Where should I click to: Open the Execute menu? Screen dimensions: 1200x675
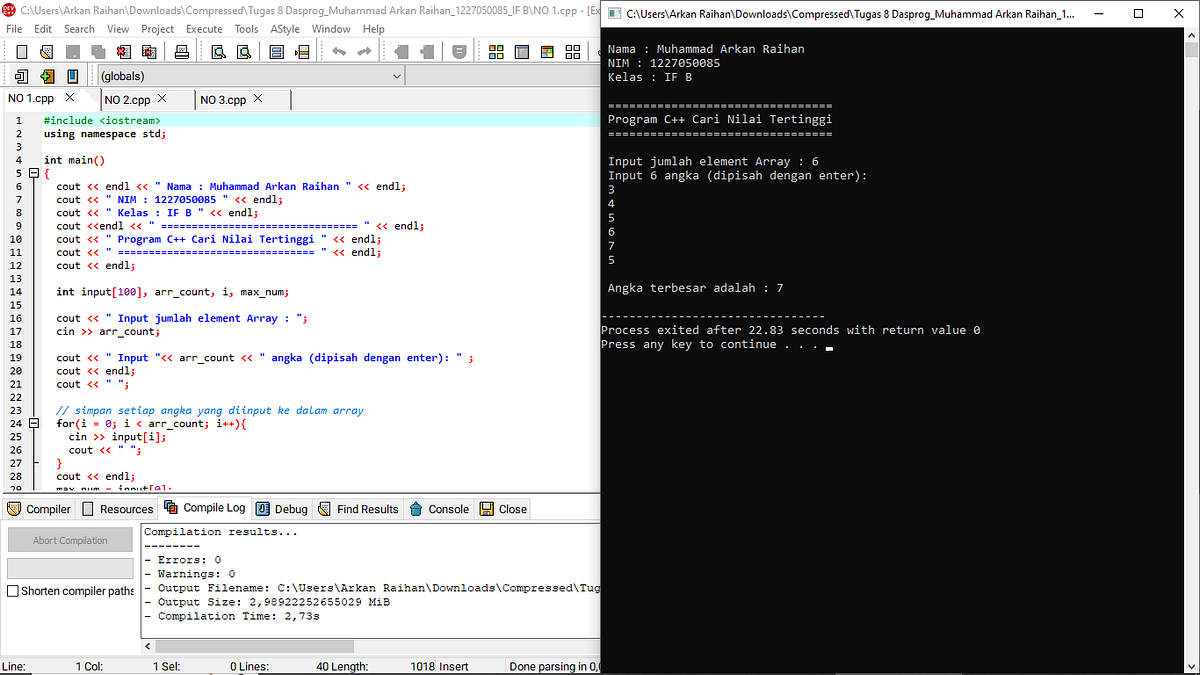(x=204, y=29)
